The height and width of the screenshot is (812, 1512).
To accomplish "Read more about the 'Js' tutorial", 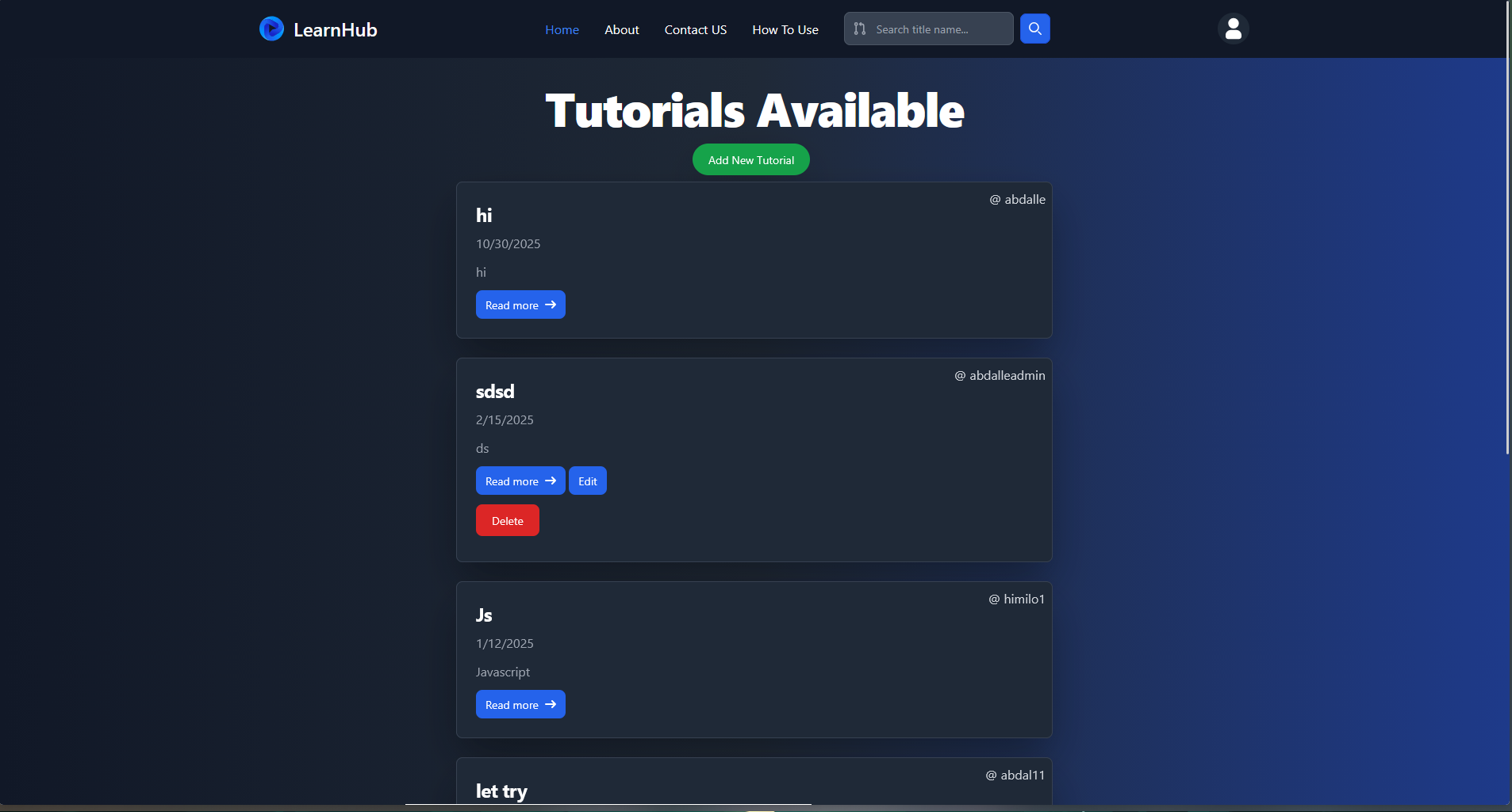I will (520, 704).
